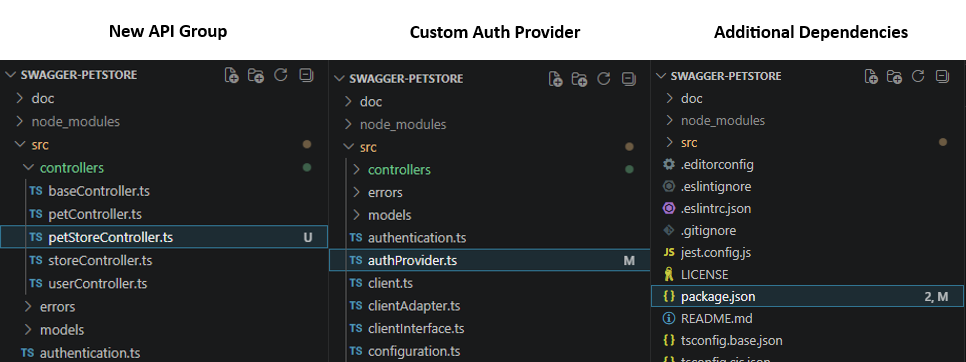Click info icon of README.md
Viewport: 966px width, 362px height.
click(668, 318)
